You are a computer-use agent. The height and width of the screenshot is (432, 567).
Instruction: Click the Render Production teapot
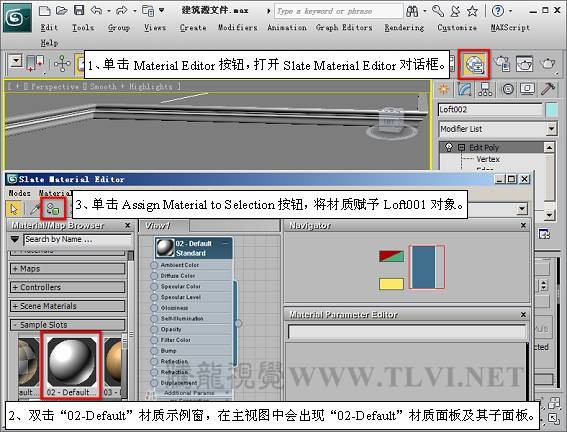tap(547, 64)
